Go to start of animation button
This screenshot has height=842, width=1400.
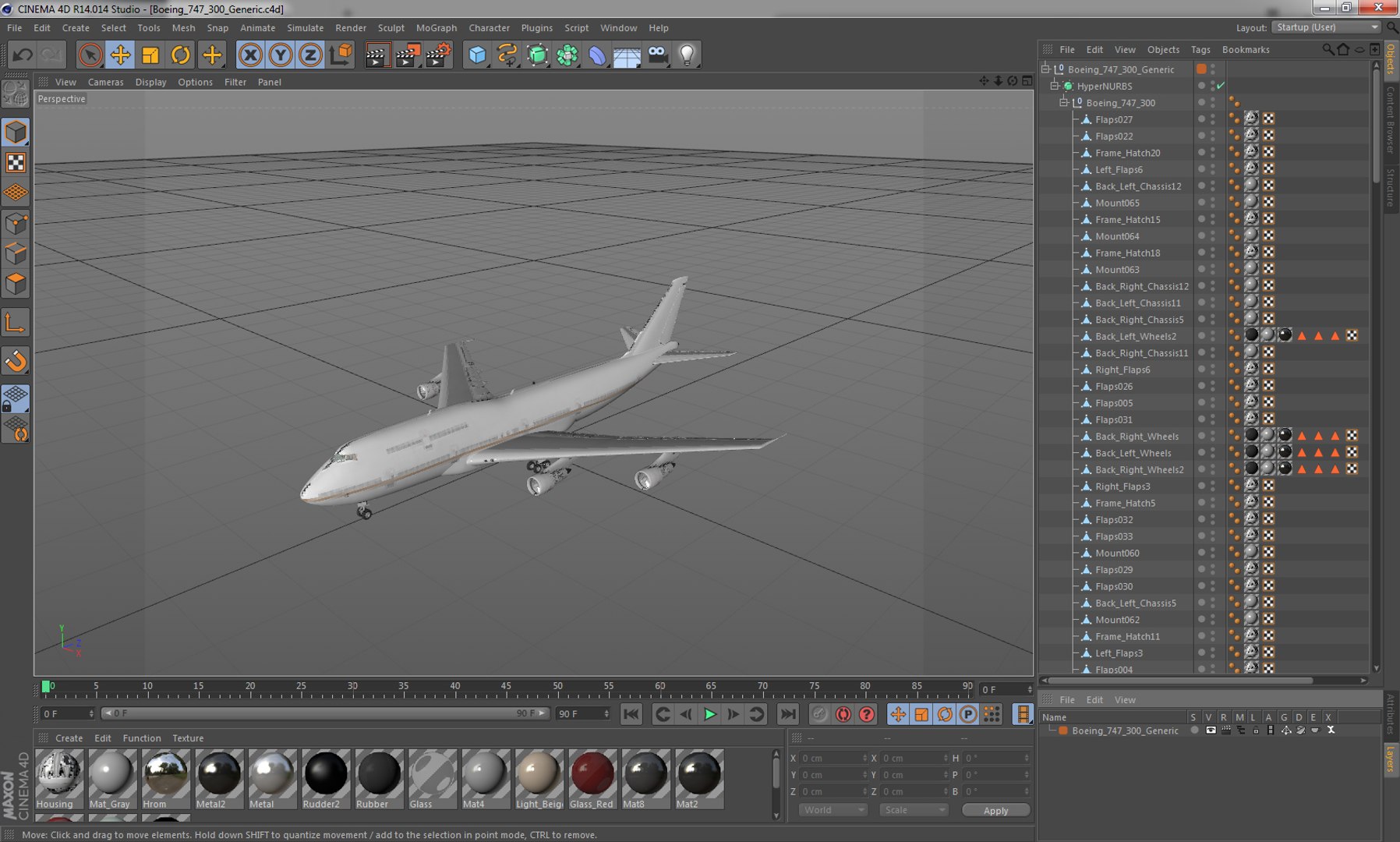click(631, 714)
